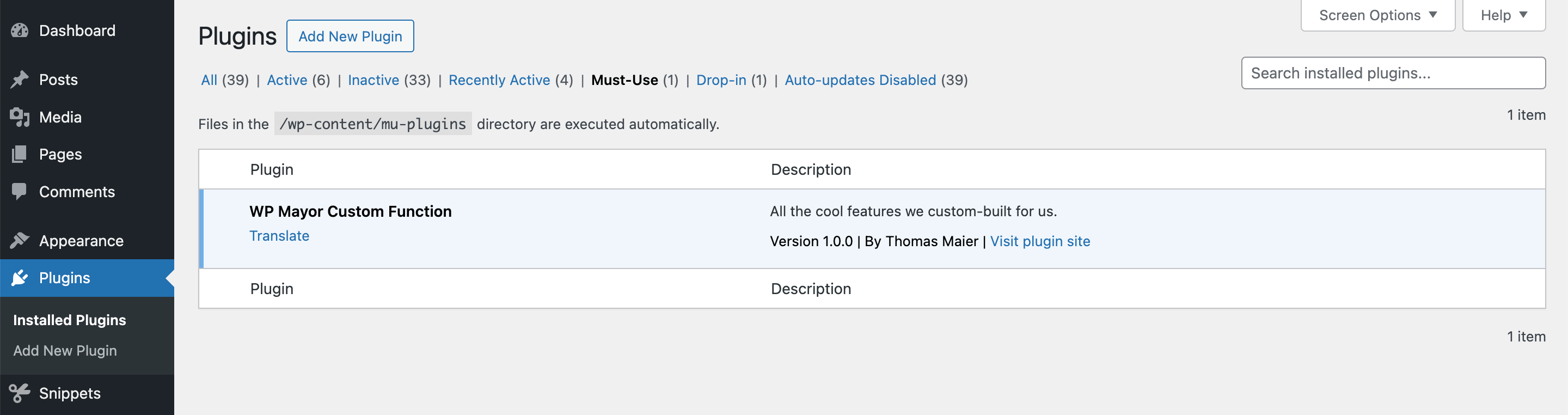The height and width of the screenshot is (415, 1568).
Task: Click the WP Mayor Custom Function plugin name
Action: [351, 211]
